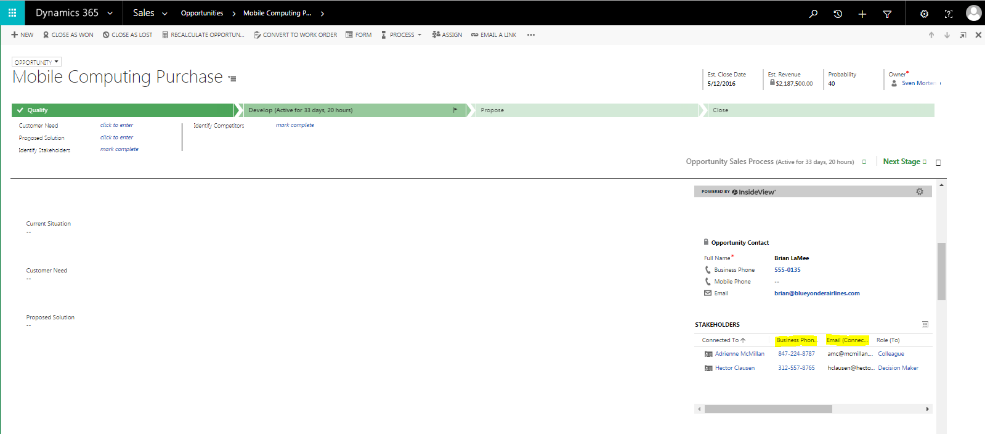Click mark complete for Identify Stakeholders
Viewport: 985px width, 434px height.
click(119, 149)
